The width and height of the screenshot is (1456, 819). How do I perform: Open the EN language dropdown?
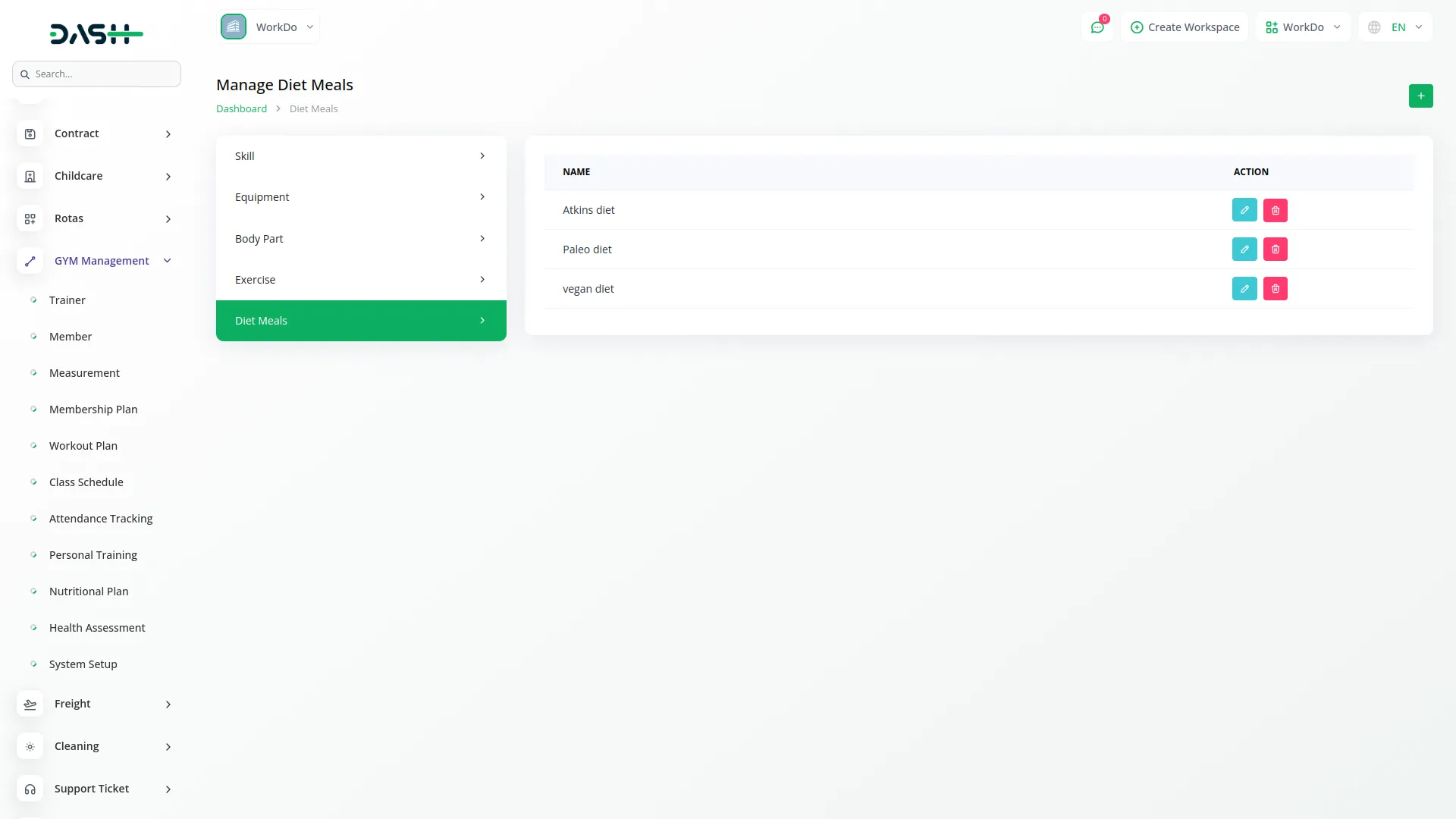[1395, 27]
